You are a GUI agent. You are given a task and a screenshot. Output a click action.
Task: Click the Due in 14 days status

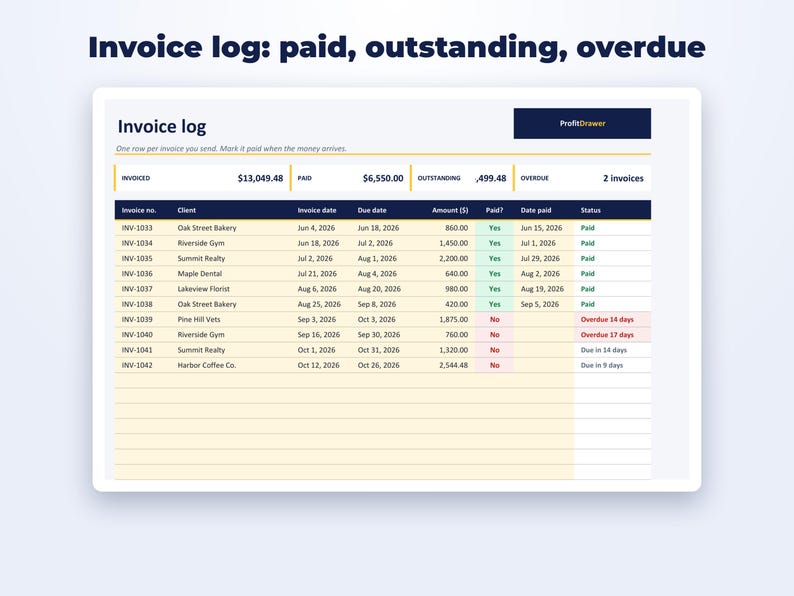pos(604,350)
